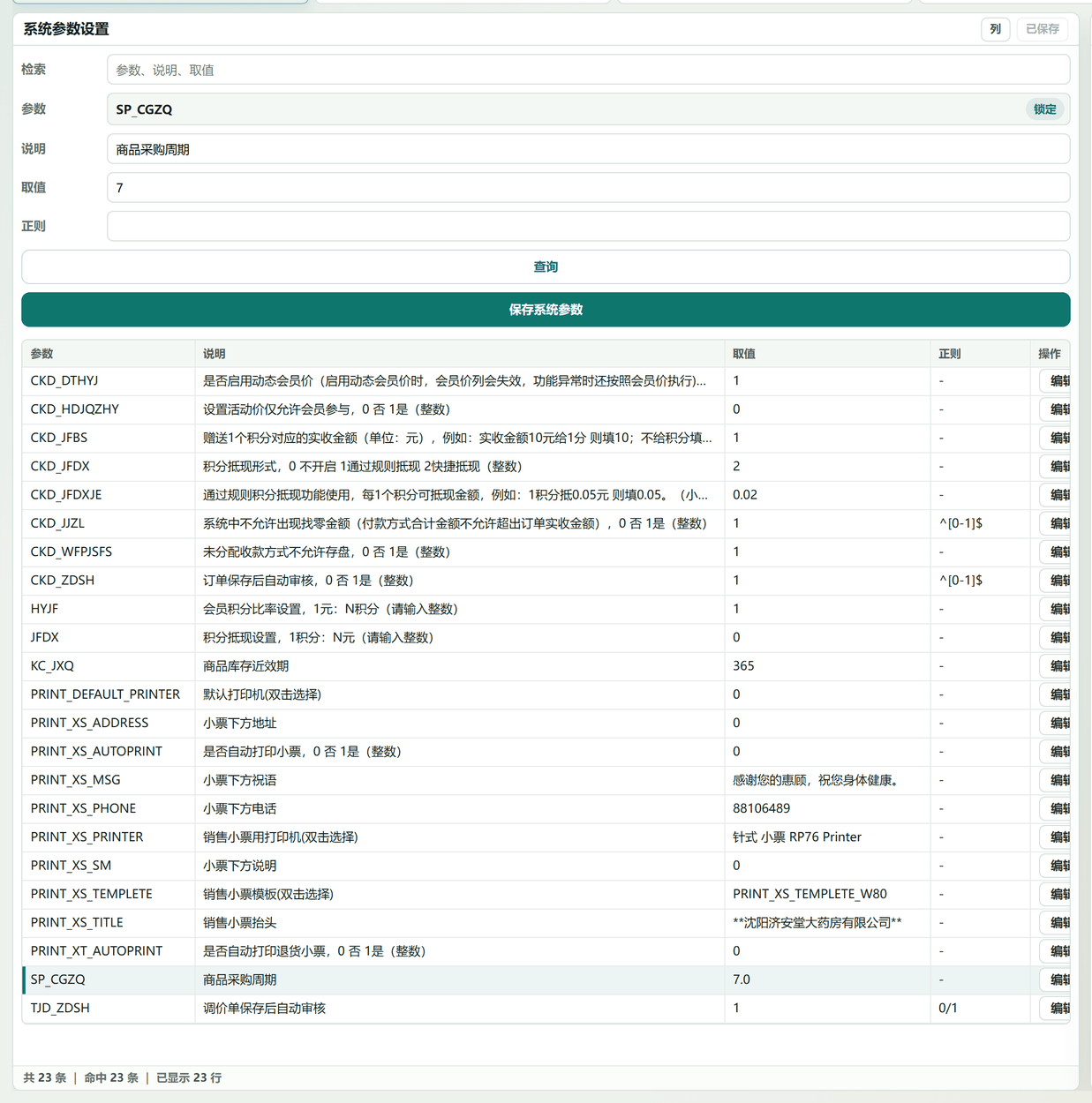This screenshot has width=1092, height=1103.
Task: Focus the 检索 search input field
Action: coord(588,70)
